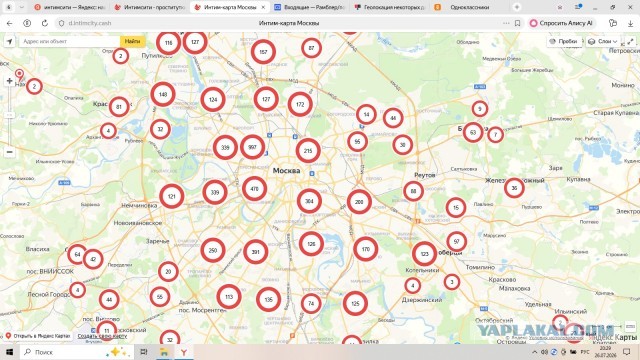
Task: Click the site protection shield in address bar
Action: (x=62, y=23)
